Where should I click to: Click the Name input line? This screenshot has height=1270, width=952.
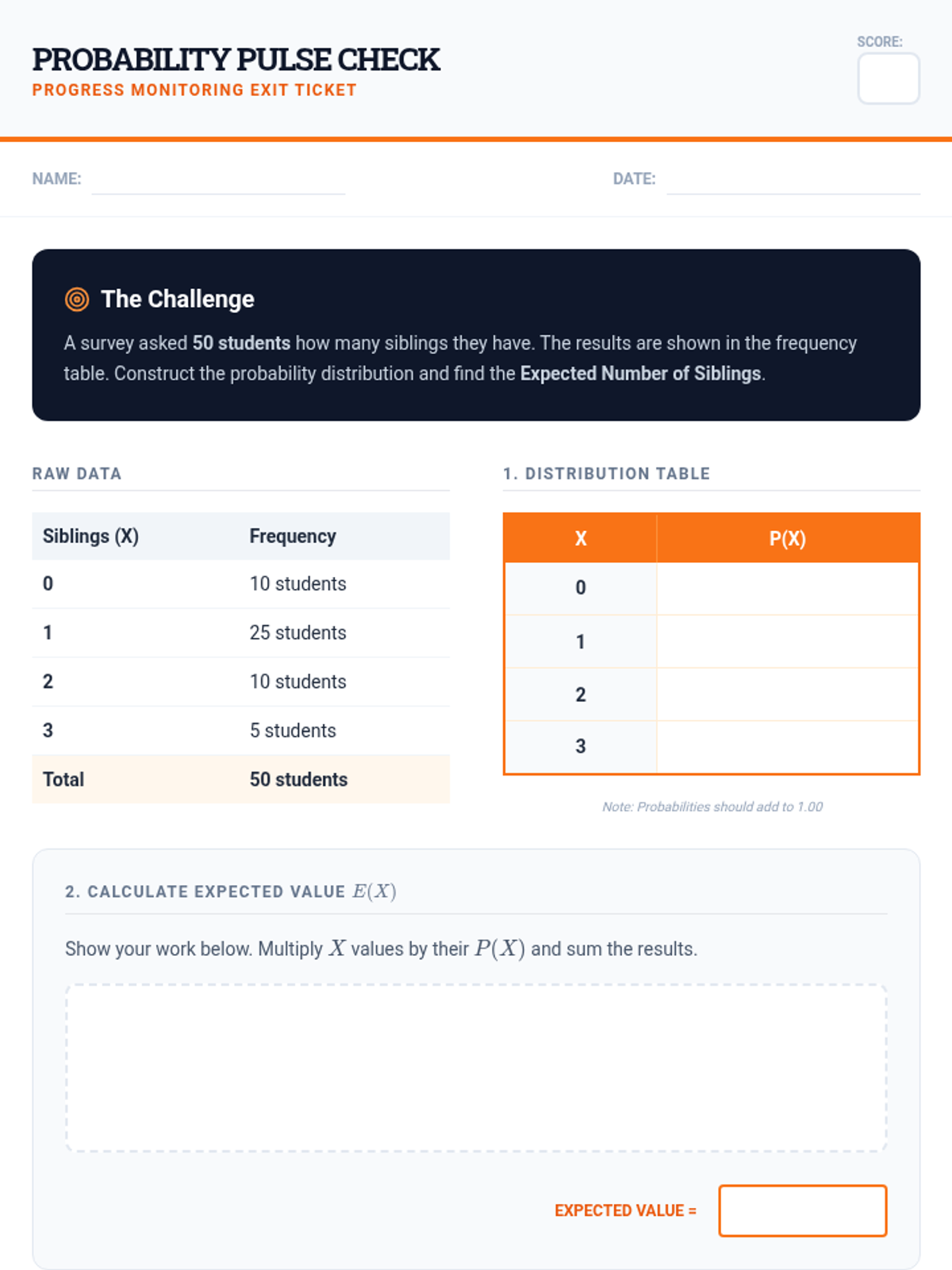[x=218, y=179]
